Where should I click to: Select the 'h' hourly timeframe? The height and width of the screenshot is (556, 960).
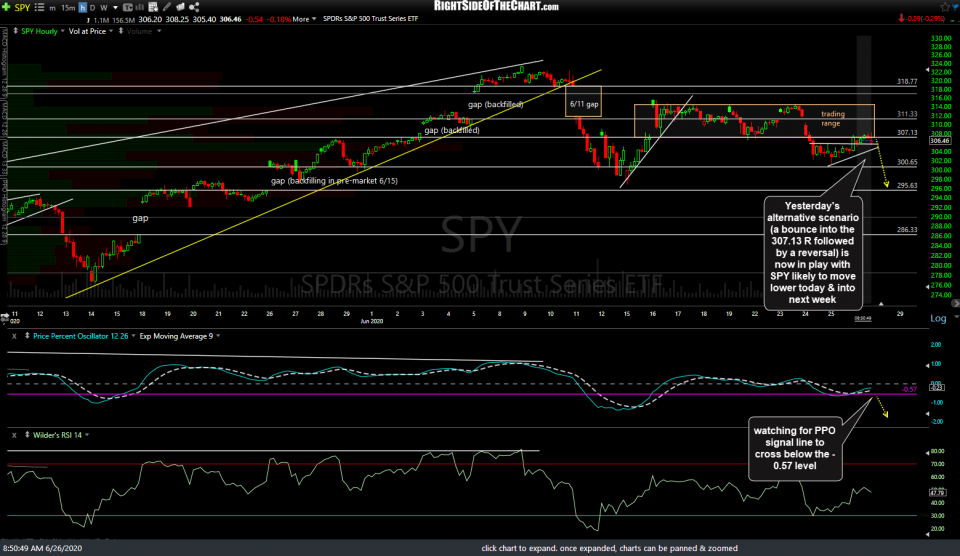[x=82, y=8]
